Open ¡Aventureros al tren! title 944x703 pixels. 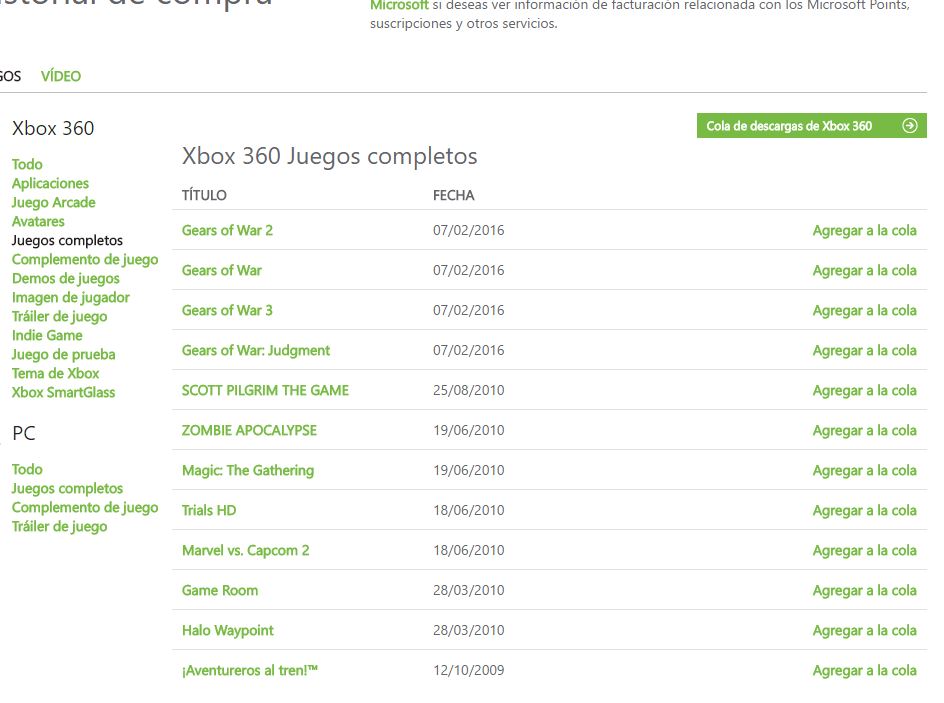(x=250, y=670)
